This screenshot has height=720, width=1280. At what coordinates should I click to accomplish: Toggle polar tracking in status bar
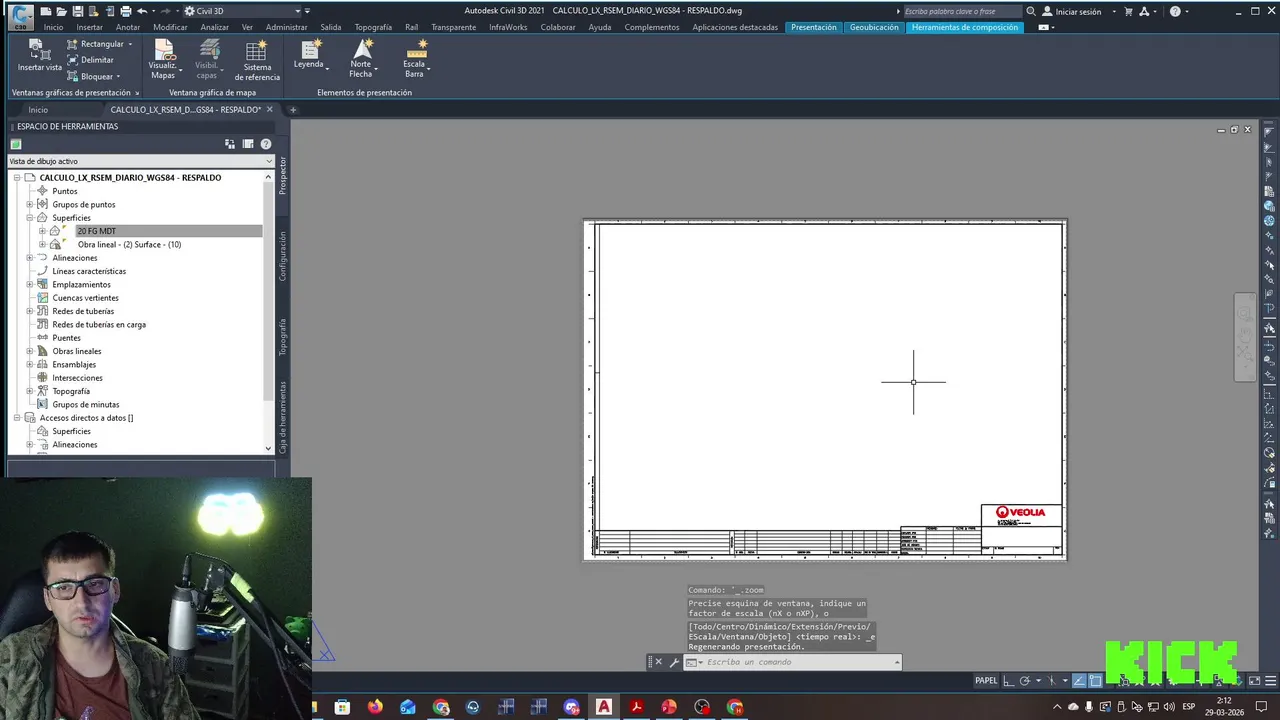click(x=1026, y=681)
